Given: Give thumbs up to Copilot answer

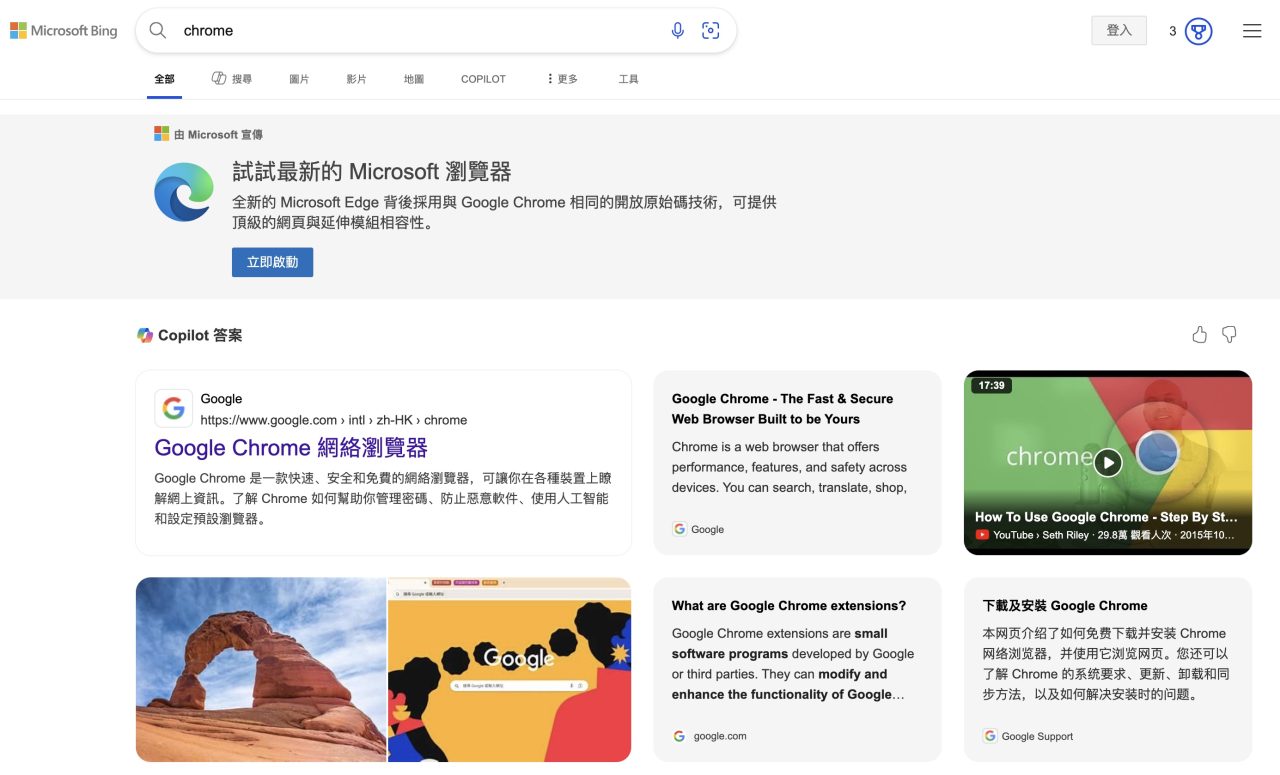Looking at the screenshot, I should point(1200,335).
